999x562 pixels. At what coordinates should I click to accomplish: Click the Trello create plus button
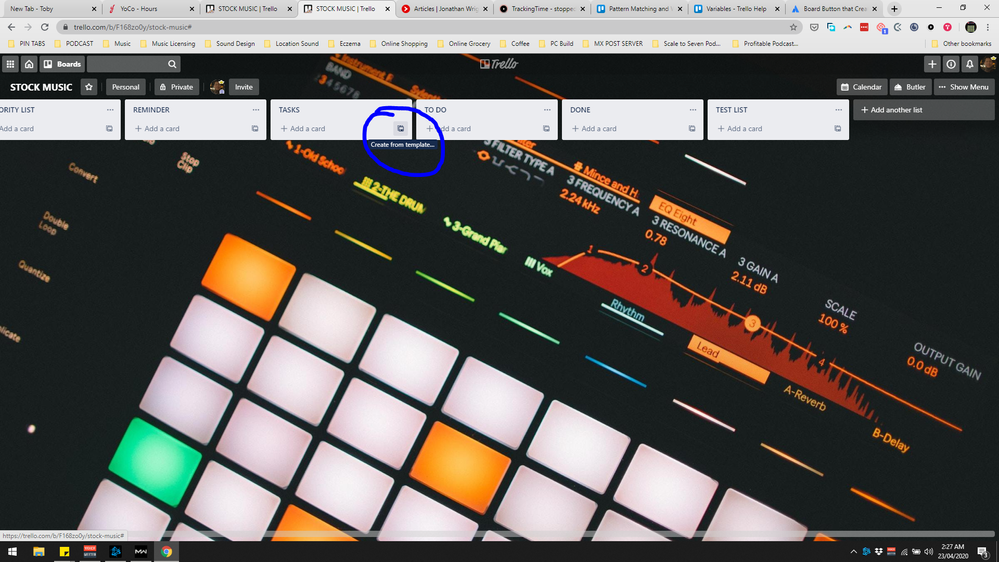click(932, 64)
